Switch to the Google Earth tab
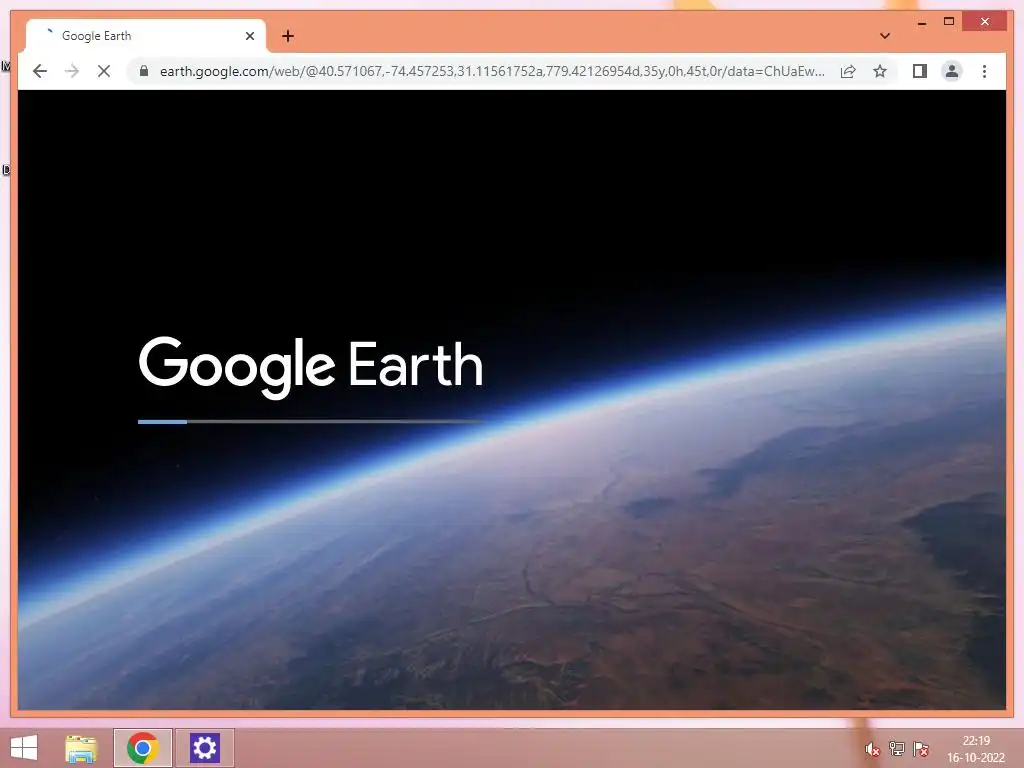 [x=145, y=36]
